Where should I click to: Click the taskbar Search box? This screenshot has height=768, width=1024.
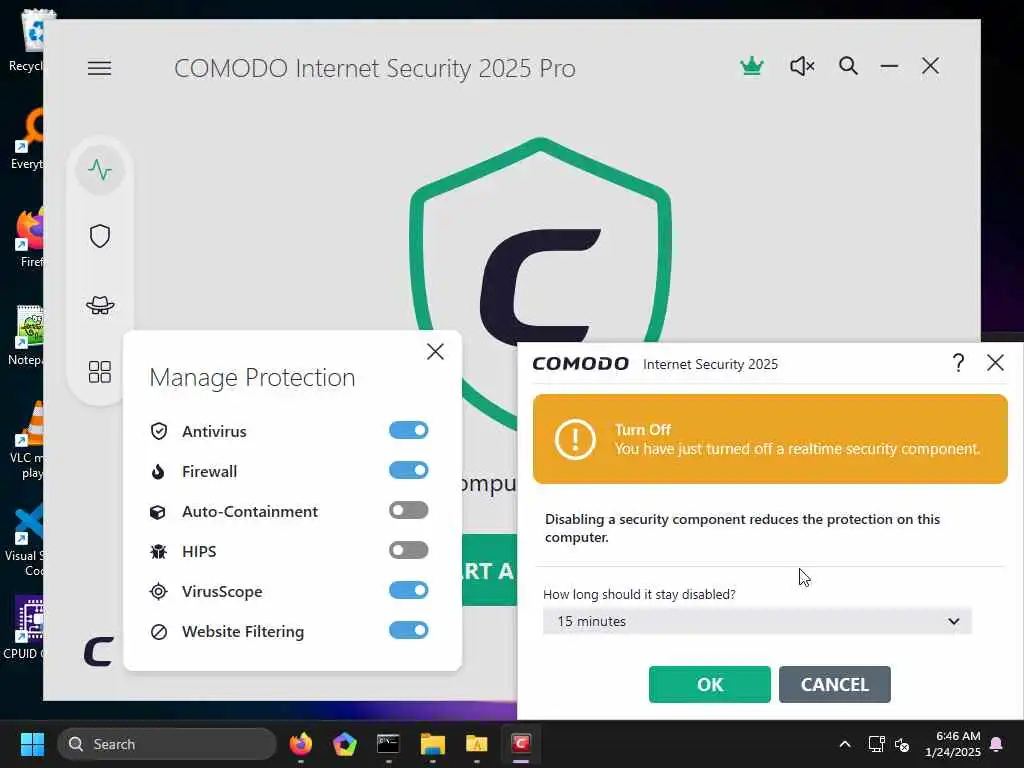(167, 744)
